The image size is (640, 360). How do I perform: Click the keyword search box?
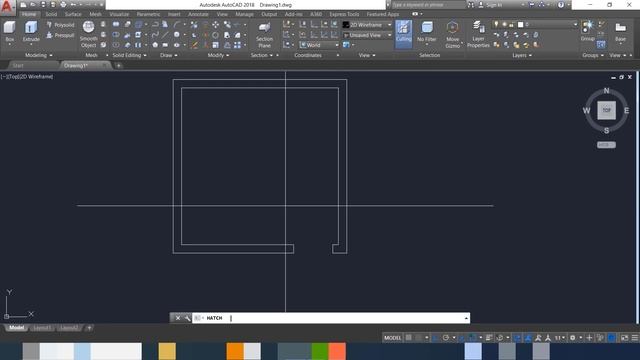pyautogui.click(x=428, y=5)
